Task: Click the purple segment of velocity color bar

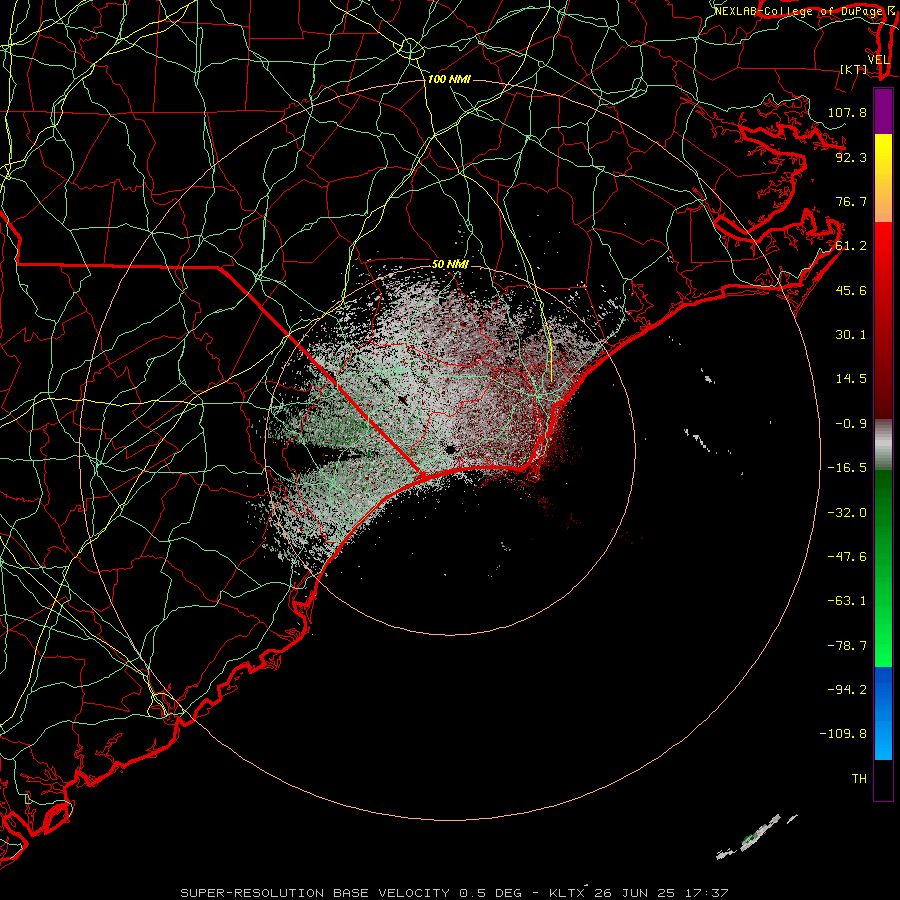Action: [883, 111]
